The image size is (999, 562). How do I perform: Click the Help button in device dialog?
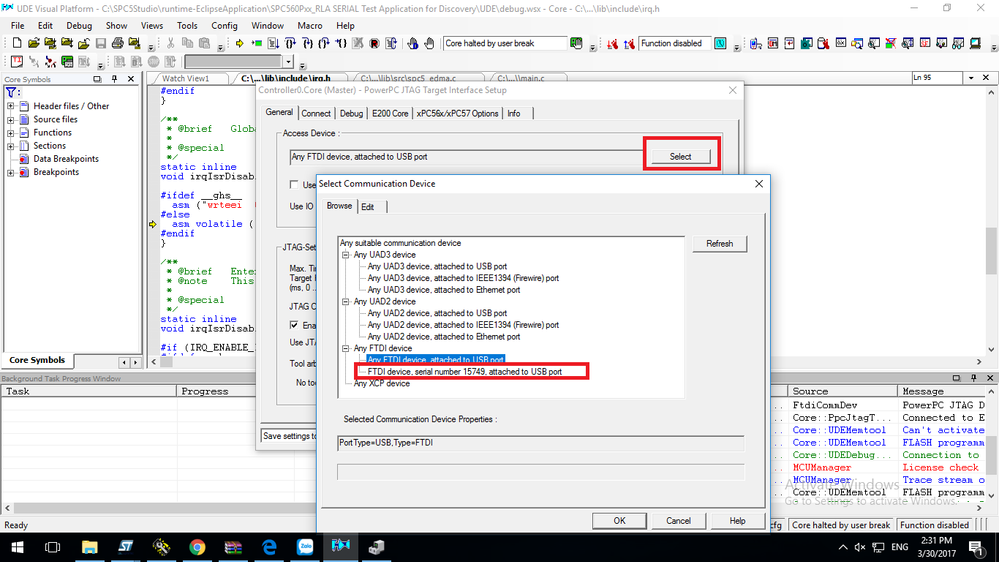click(737, 521)
